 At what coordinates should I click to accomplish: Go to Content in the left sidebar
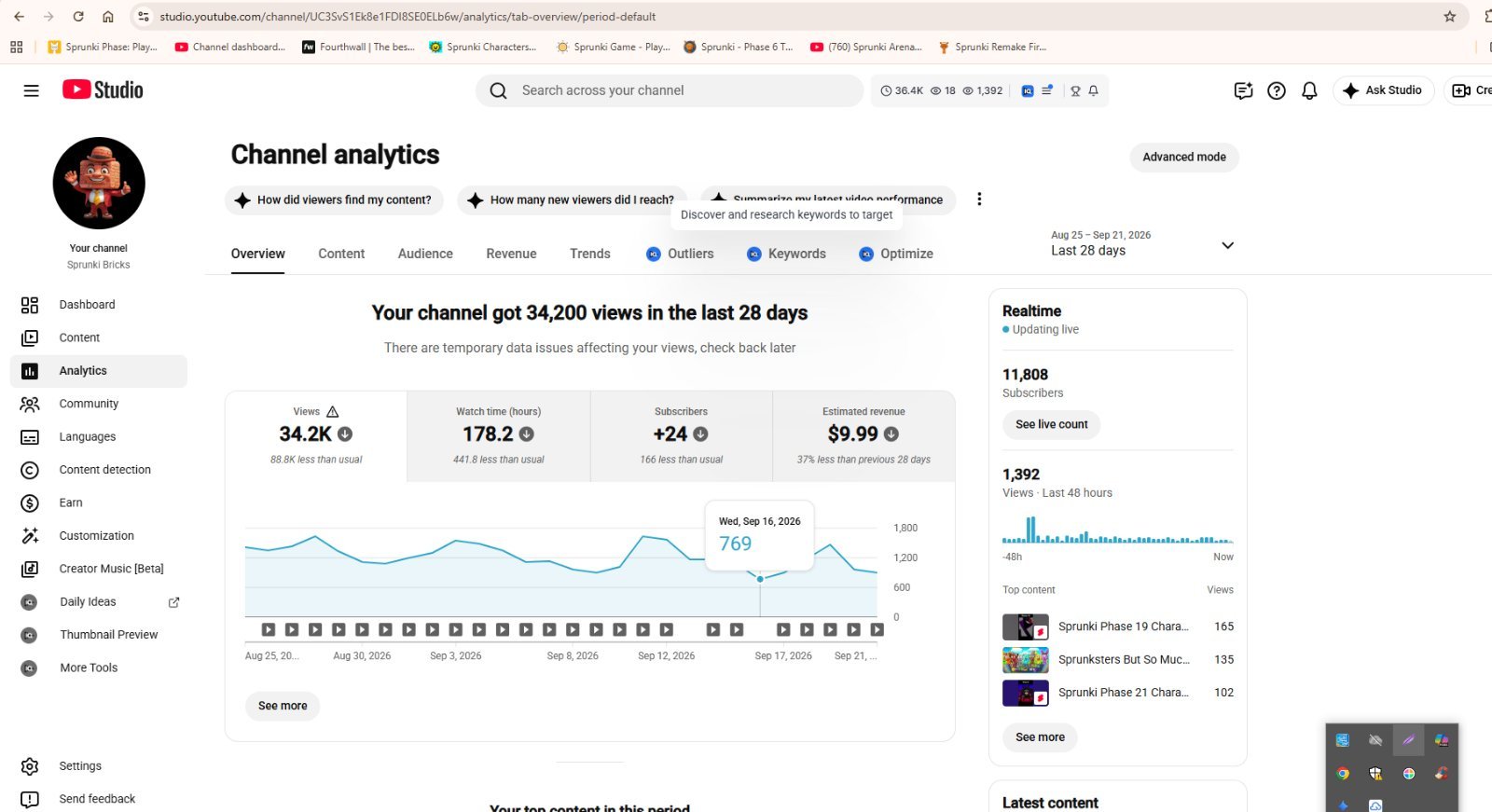pyautogui.click(x=98, y=337)
